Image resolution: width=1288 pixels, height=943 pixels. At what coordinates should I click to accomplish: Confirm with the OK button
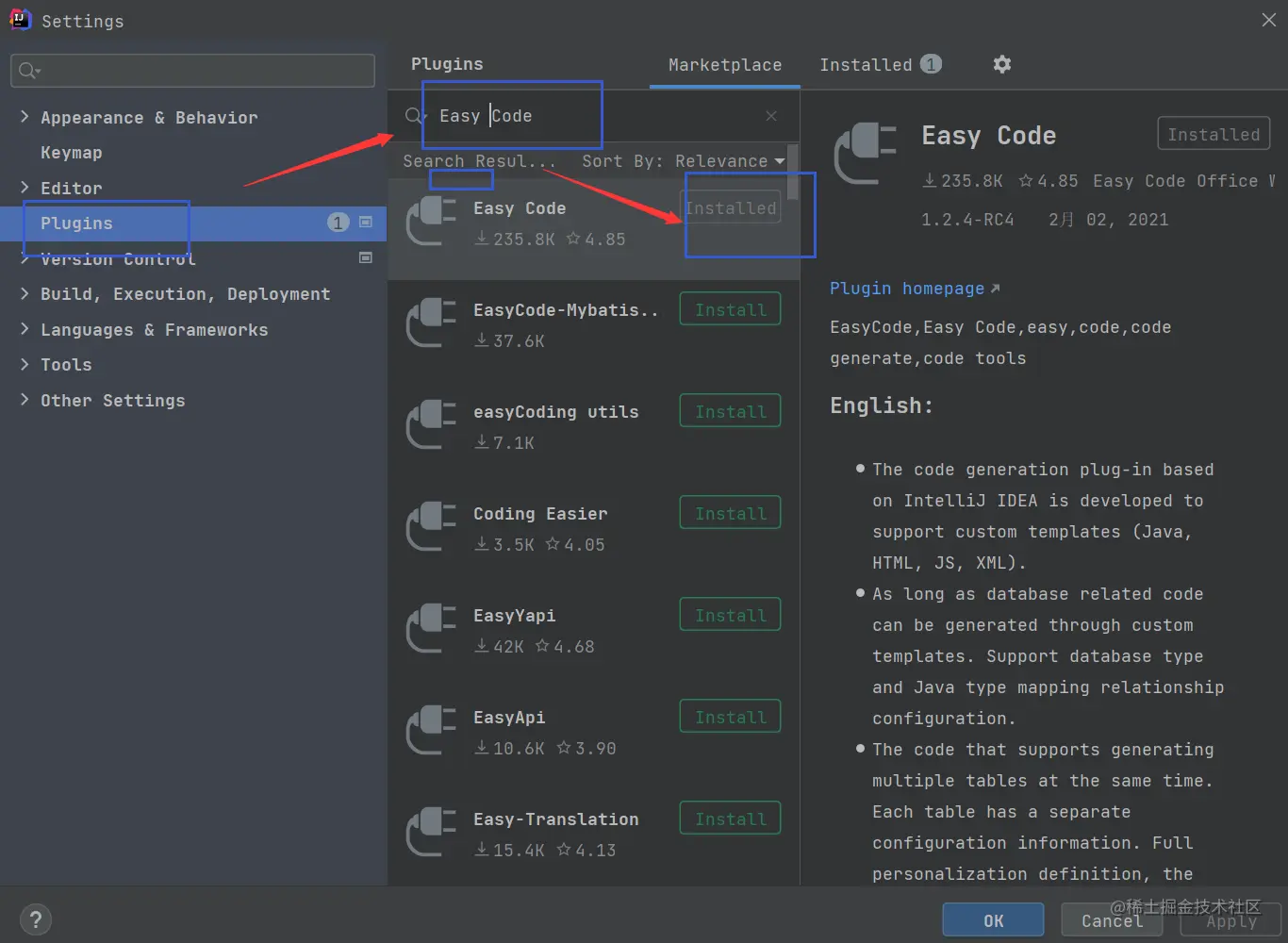point(993,920)
